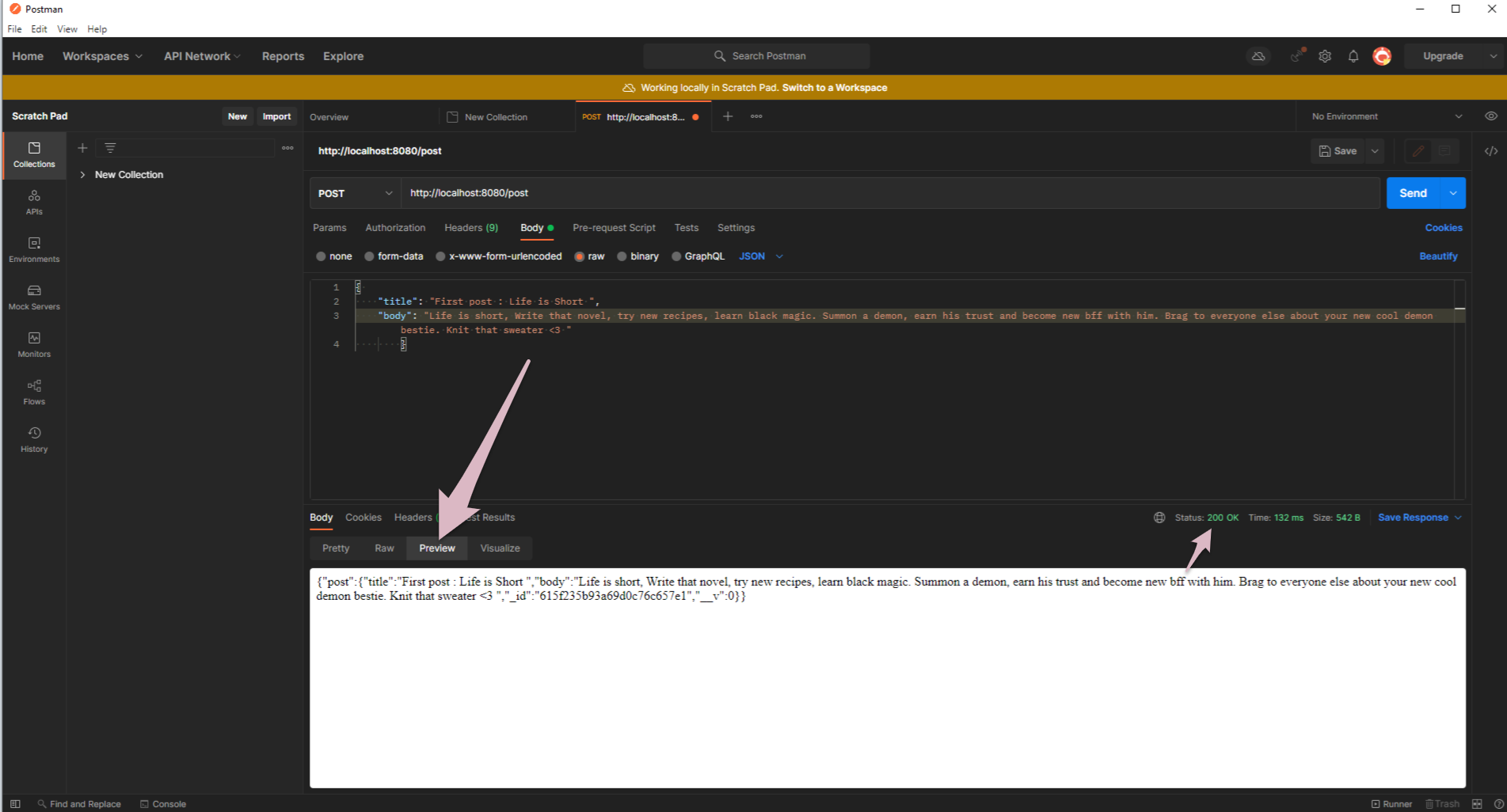
Task: Open Find and Replace
Action: [x=79, y=804]
